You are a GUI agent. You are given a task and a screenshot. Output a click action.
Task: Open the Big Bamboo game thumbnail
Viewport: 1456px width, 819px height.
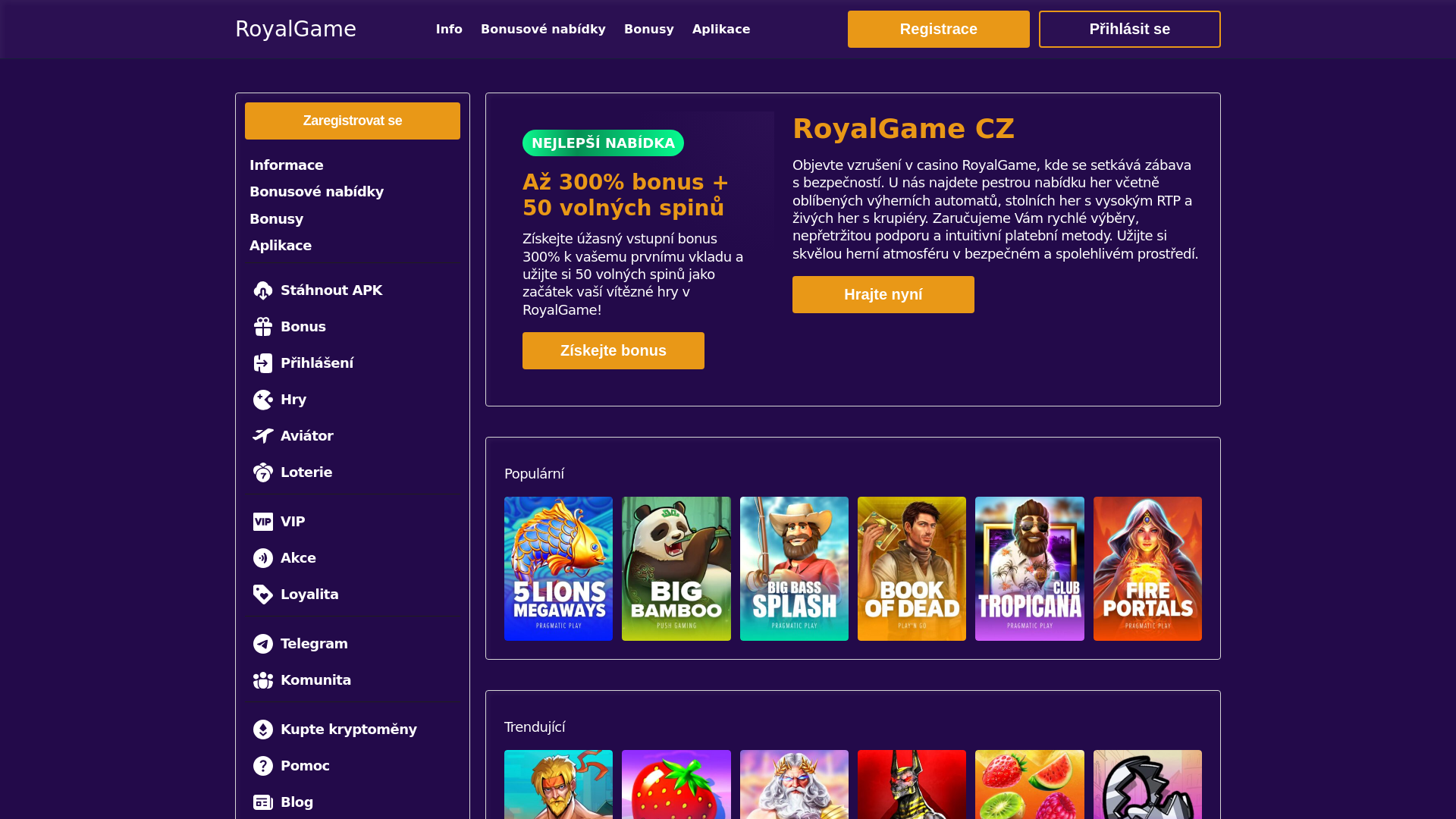tap(676, 569)
